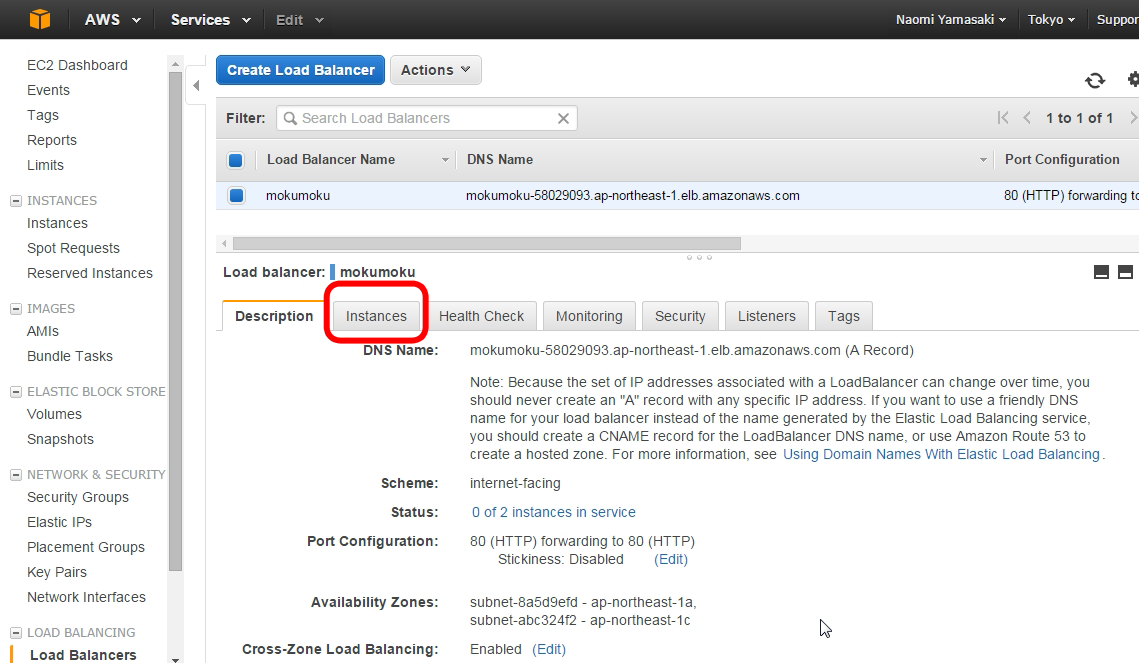Open Elastic IPs in sidebar
Screen dimensions: 1139x663
click(60, 522)
